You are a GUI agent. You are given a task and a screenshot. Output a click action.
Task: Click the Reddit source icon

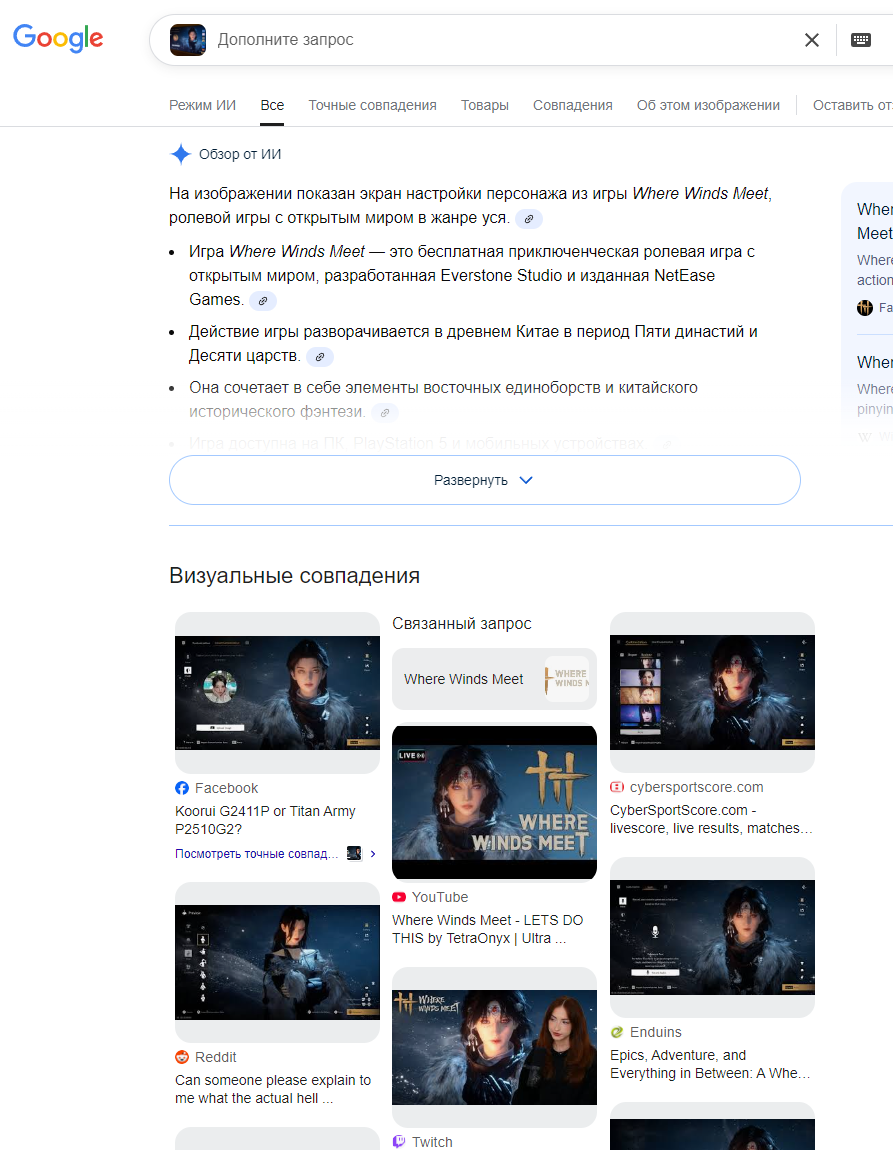[182, 1057]
